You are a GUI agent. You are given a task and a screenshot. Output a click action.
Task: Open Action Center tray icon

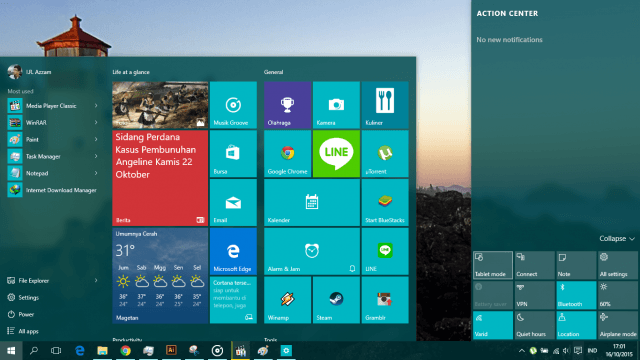coord(578,351)
